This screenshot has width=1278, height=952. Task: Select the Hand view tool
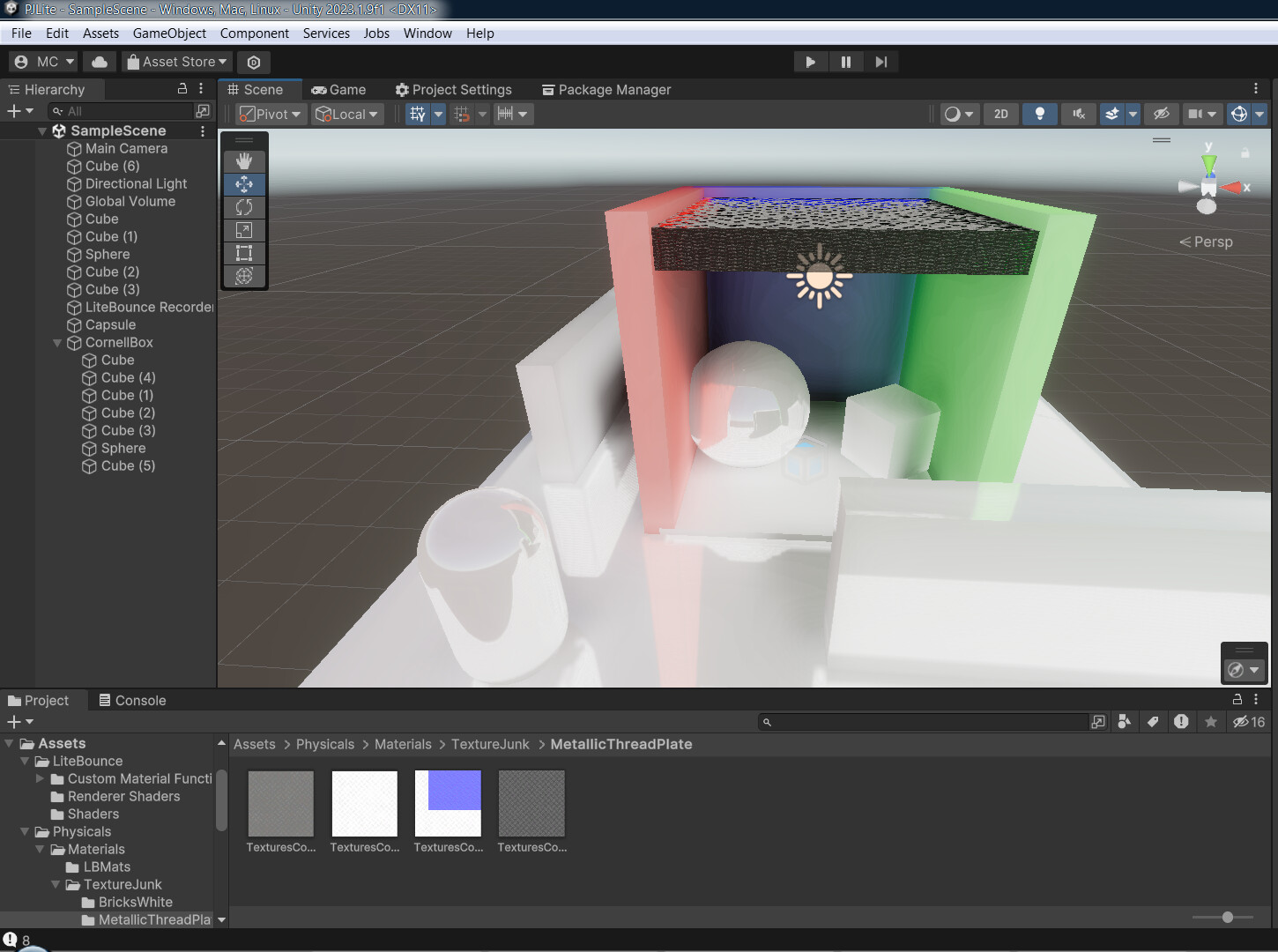click(244, 161)
